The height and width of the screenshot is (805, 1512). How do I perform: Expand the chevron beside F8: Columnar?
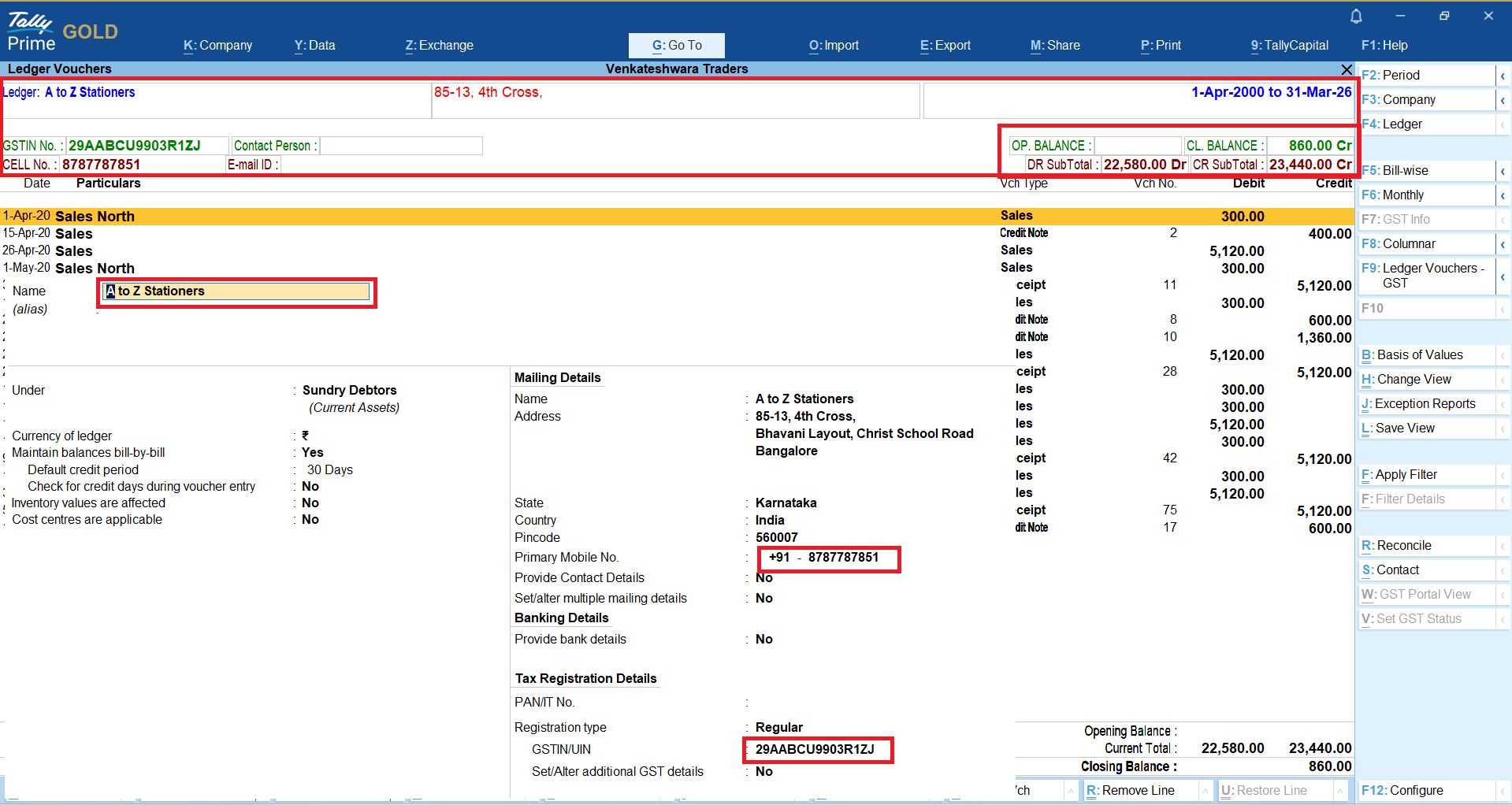coord(1503,244)
